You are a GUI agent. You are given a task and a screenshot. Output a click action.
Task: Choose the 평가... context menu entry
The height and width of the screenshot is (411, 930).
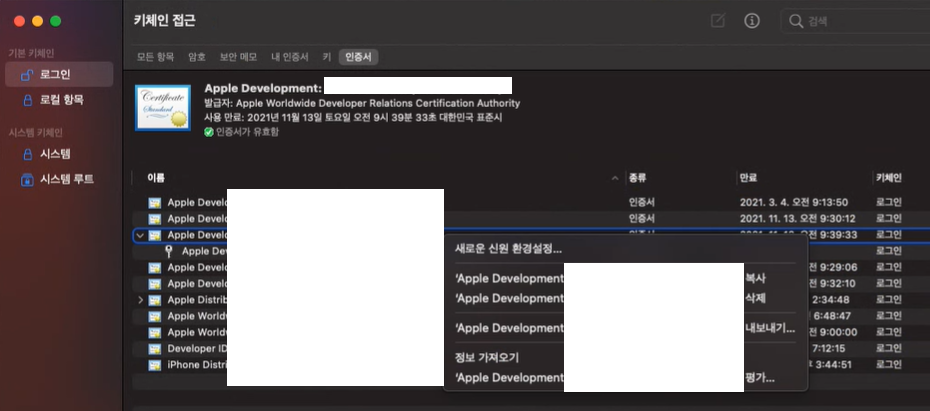(760, 378)
